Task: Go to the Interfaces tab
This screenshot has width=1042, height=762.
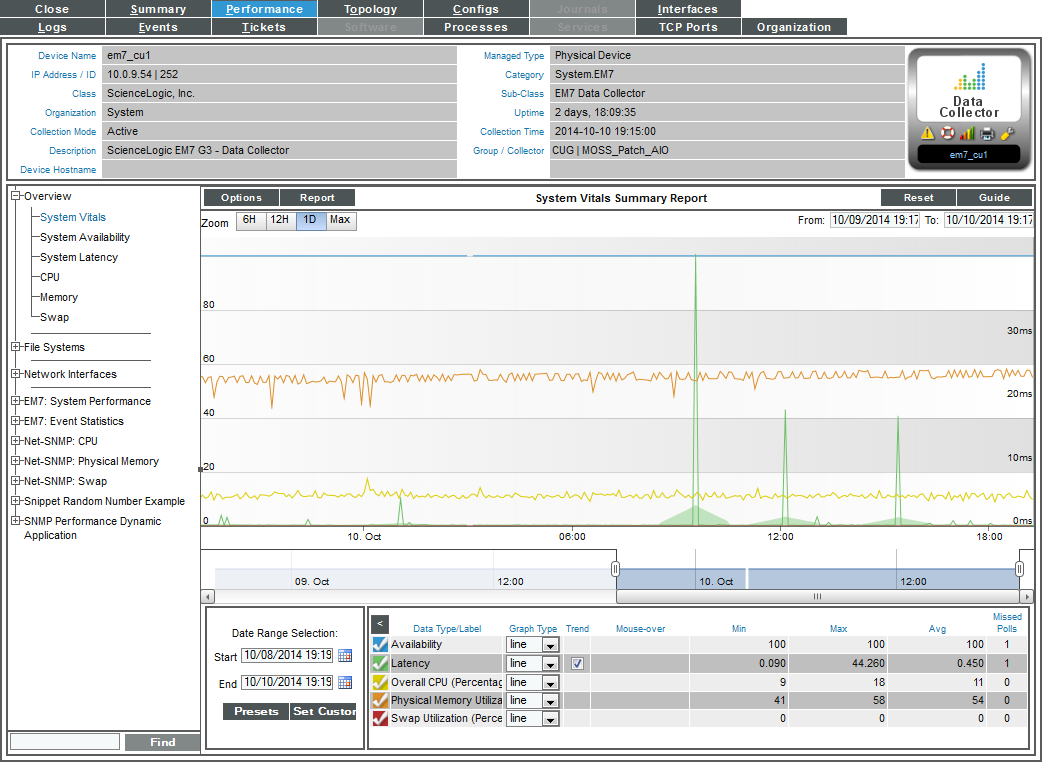Action: click(688, 9)
